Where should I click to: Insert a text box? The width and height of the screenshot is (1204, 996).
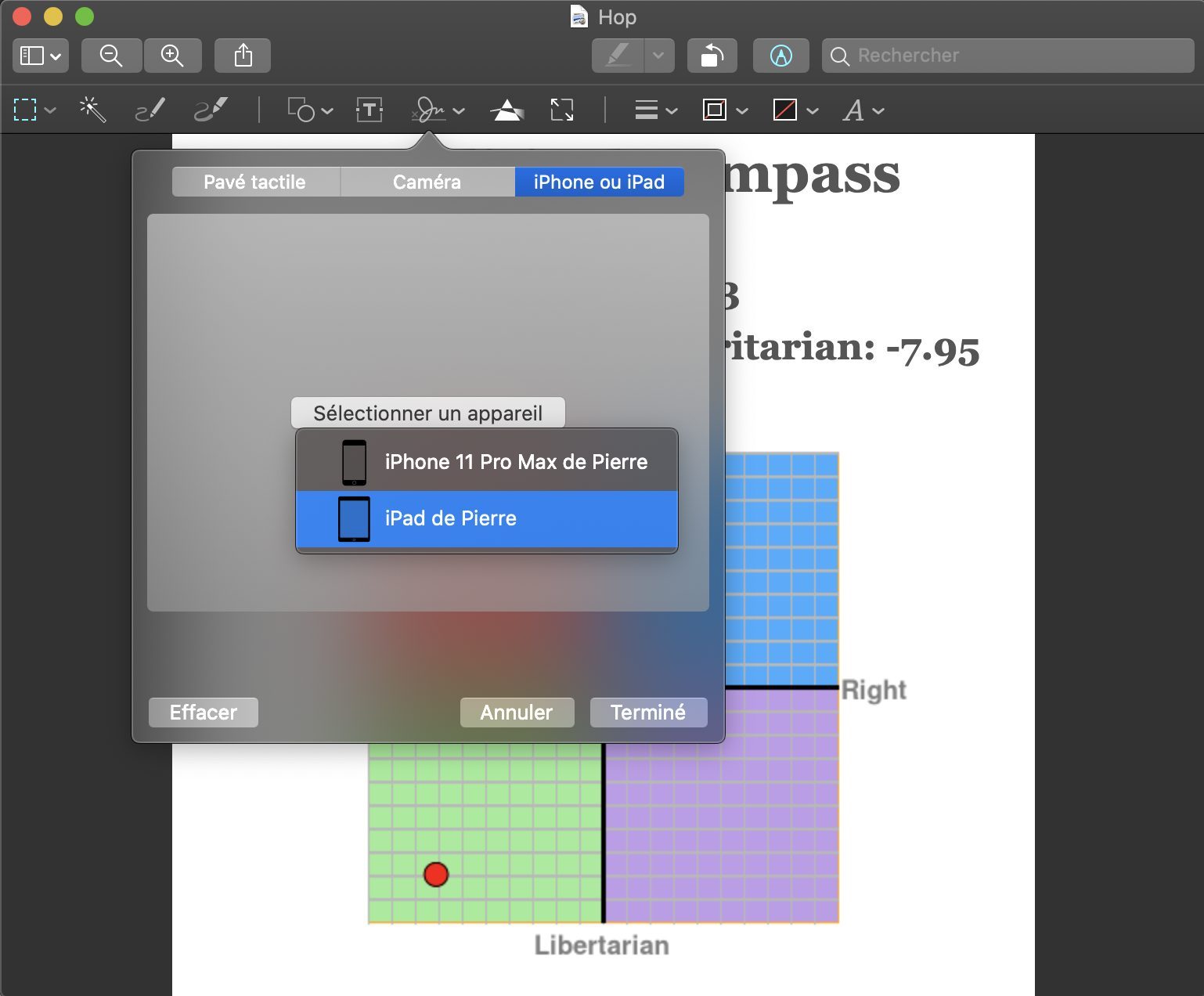pos(369,110)
